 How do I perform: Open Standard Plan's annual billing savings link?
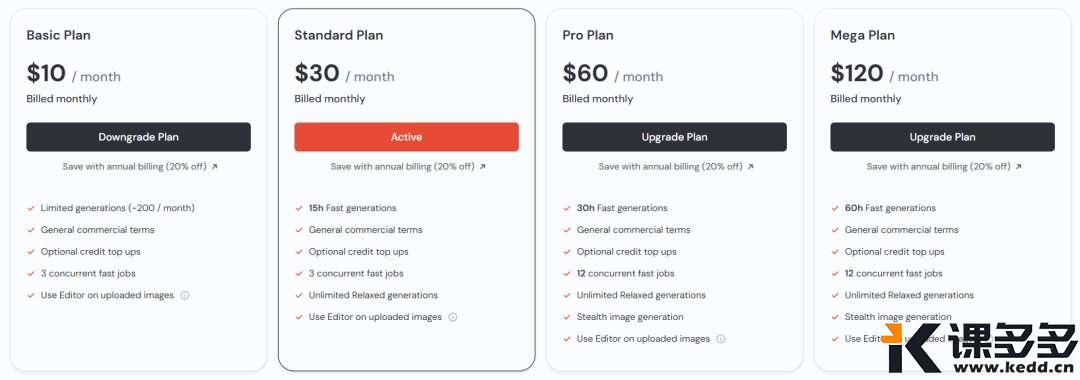pos(408,167)
